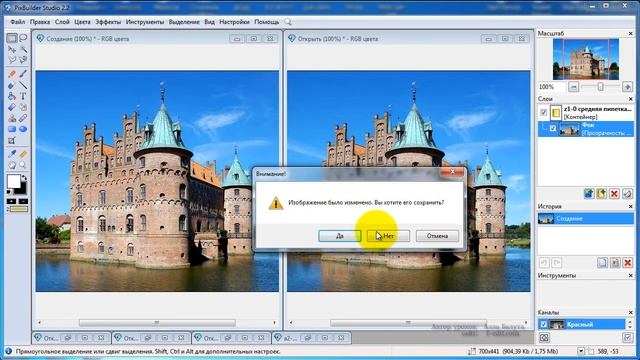Click the red X in History panel
The height and width of the screenshot is (360, 640).
pyautogui.click(x=628, y=262)
